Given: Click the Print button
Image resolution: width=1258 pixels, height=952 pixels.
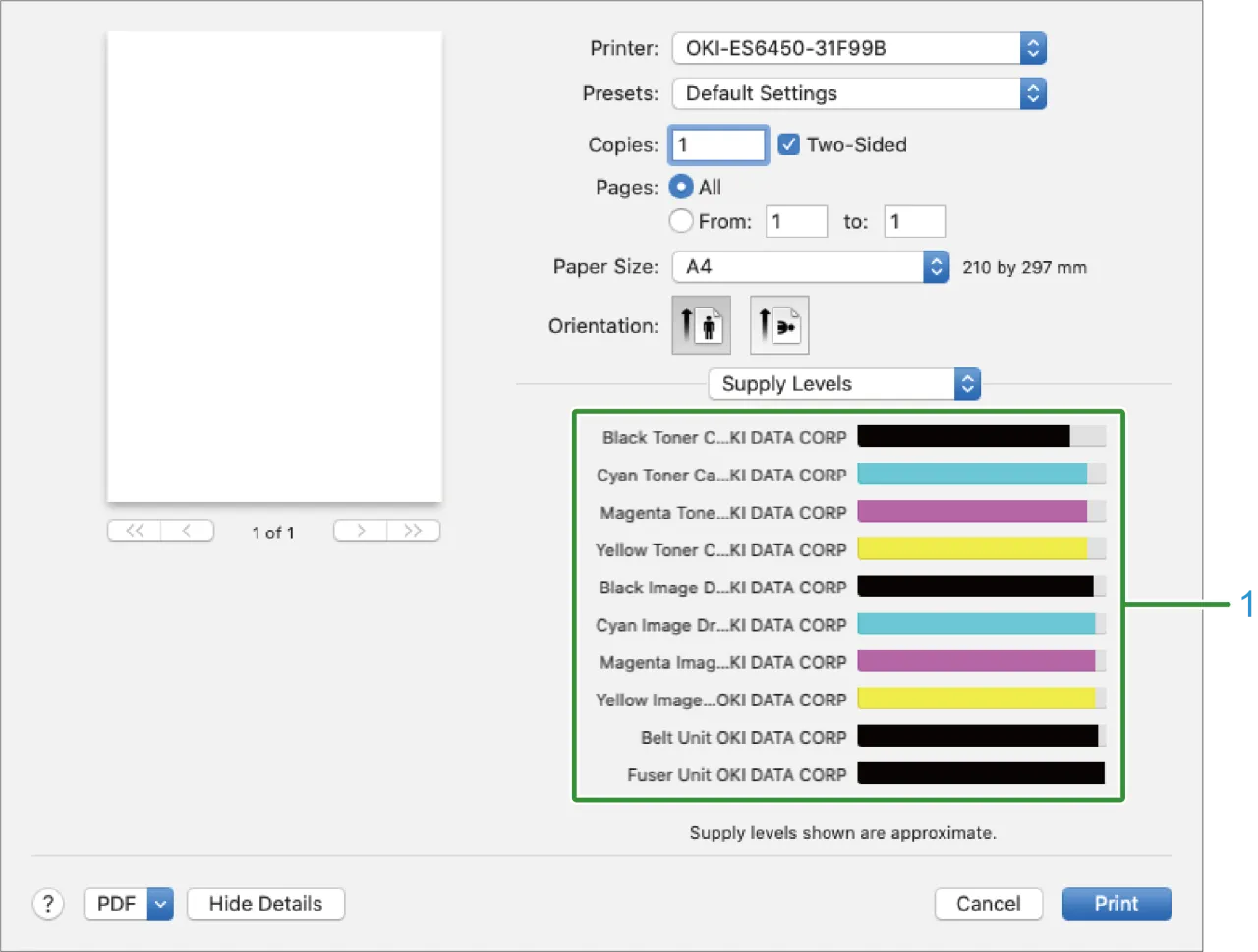Looking at the screenshot, I should point(1115,904).
